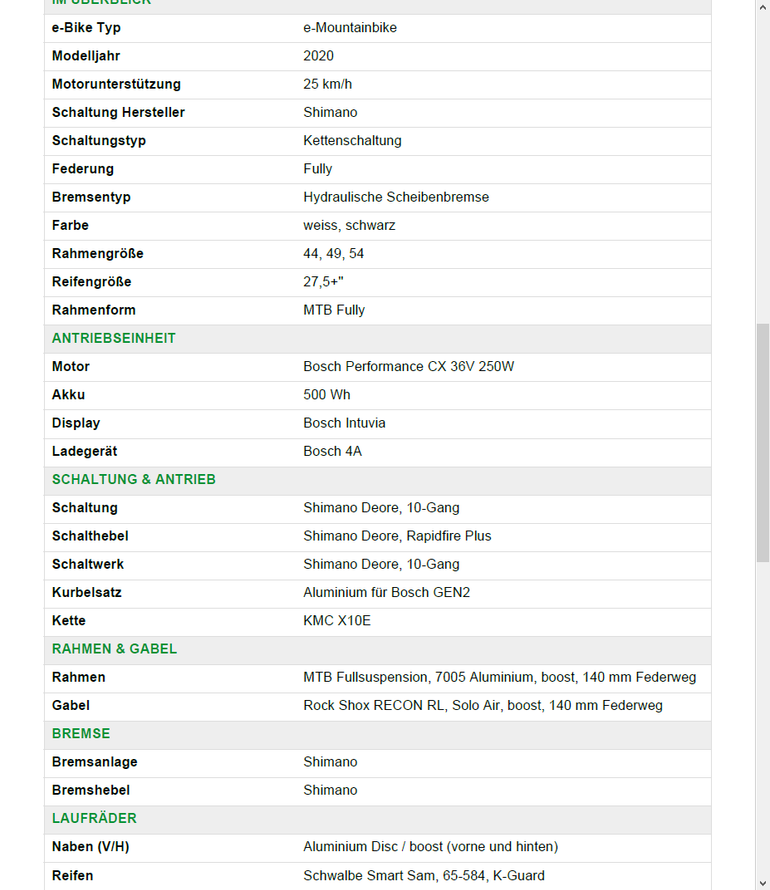Select 'Shimano' in Schaltung Hersteller row

[x=330, y=112]
